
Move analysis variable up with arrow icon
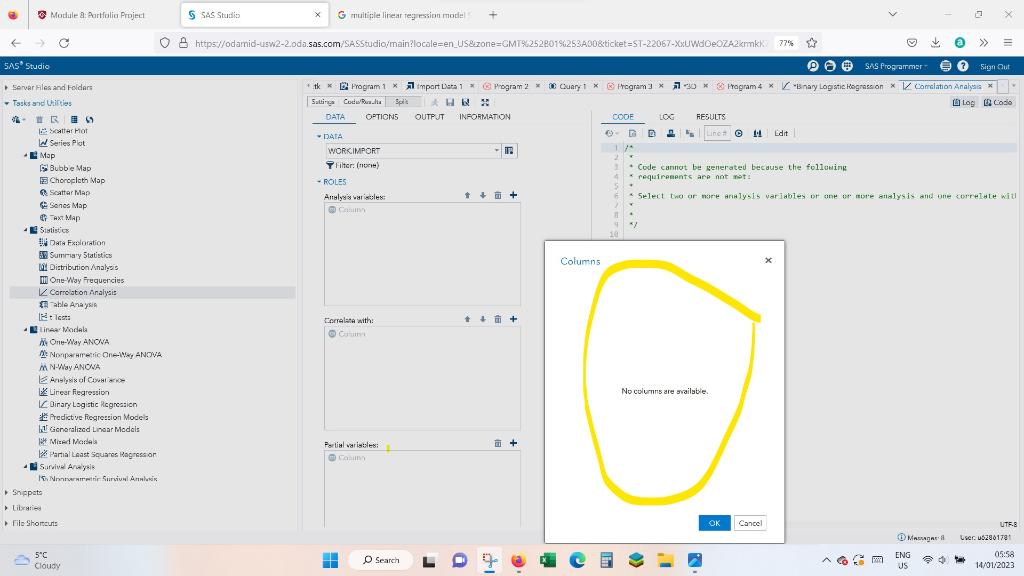pos(467,195)
